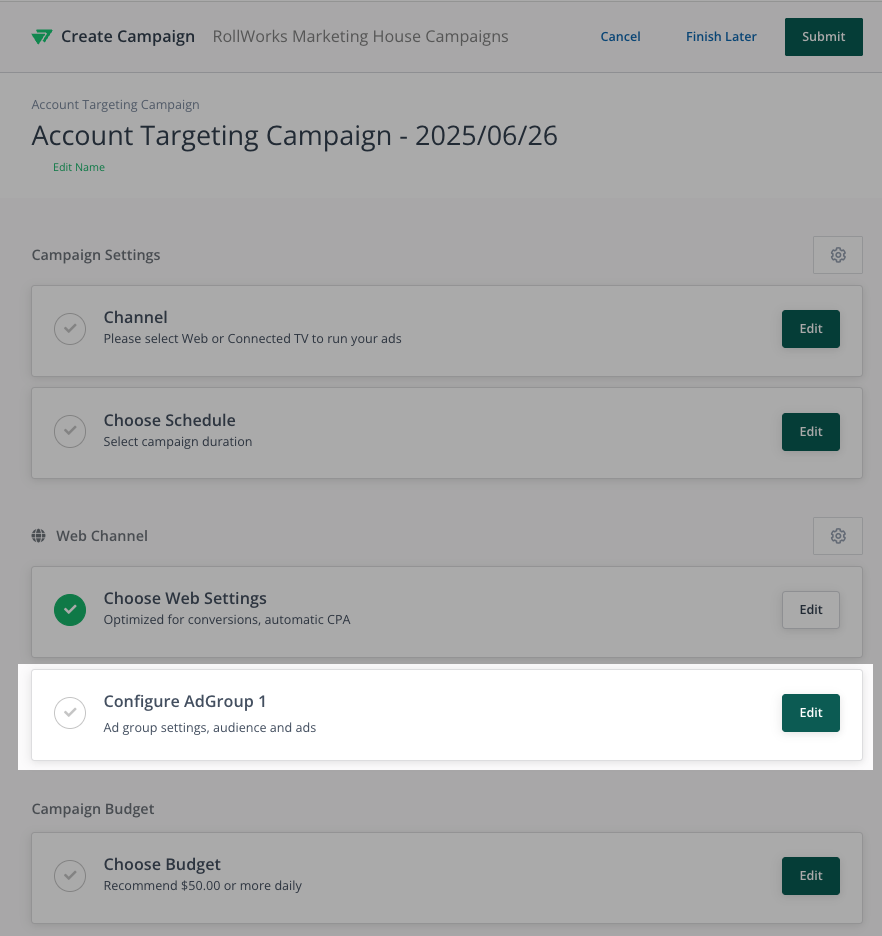Edit the Channel setting
The height and width of the screenshot is (936, 882).
coord(810,328)
